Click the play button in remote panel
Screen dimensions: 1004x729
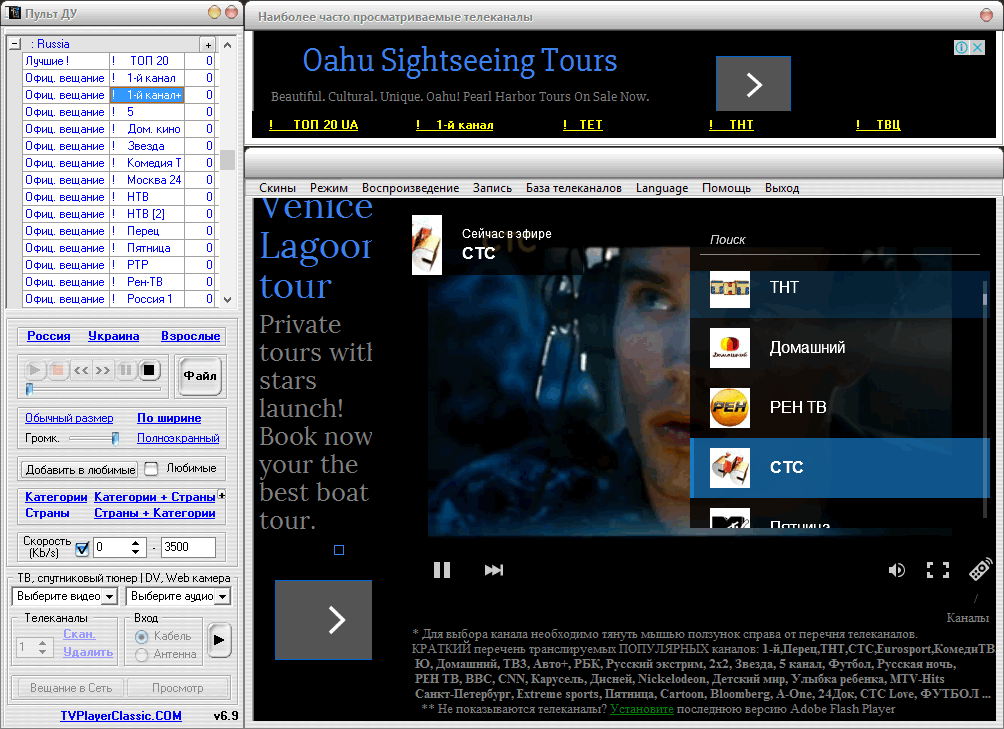click(x=35, y=370)
